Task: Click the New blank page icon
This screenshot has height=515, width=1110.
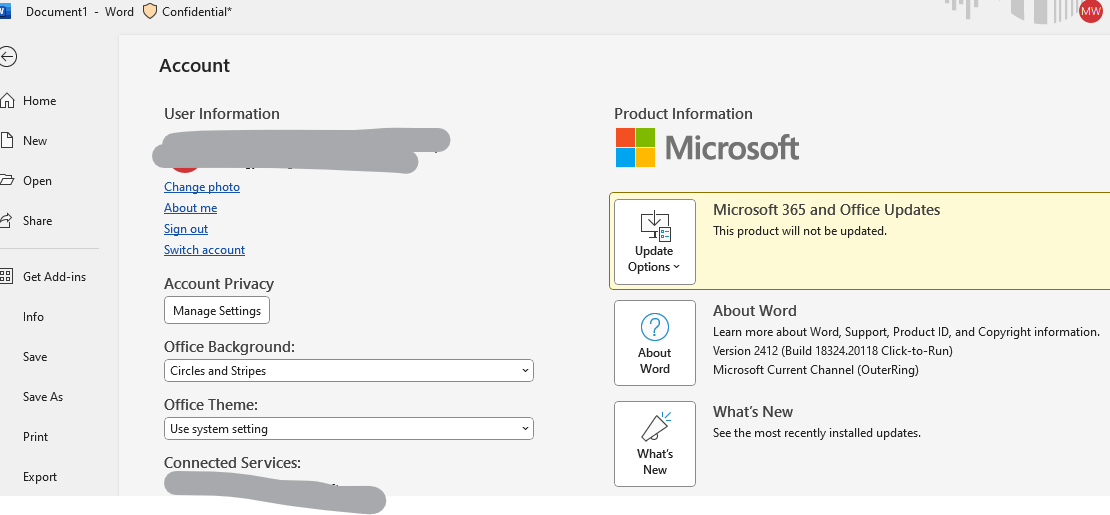Action: [x=6, y=140]
